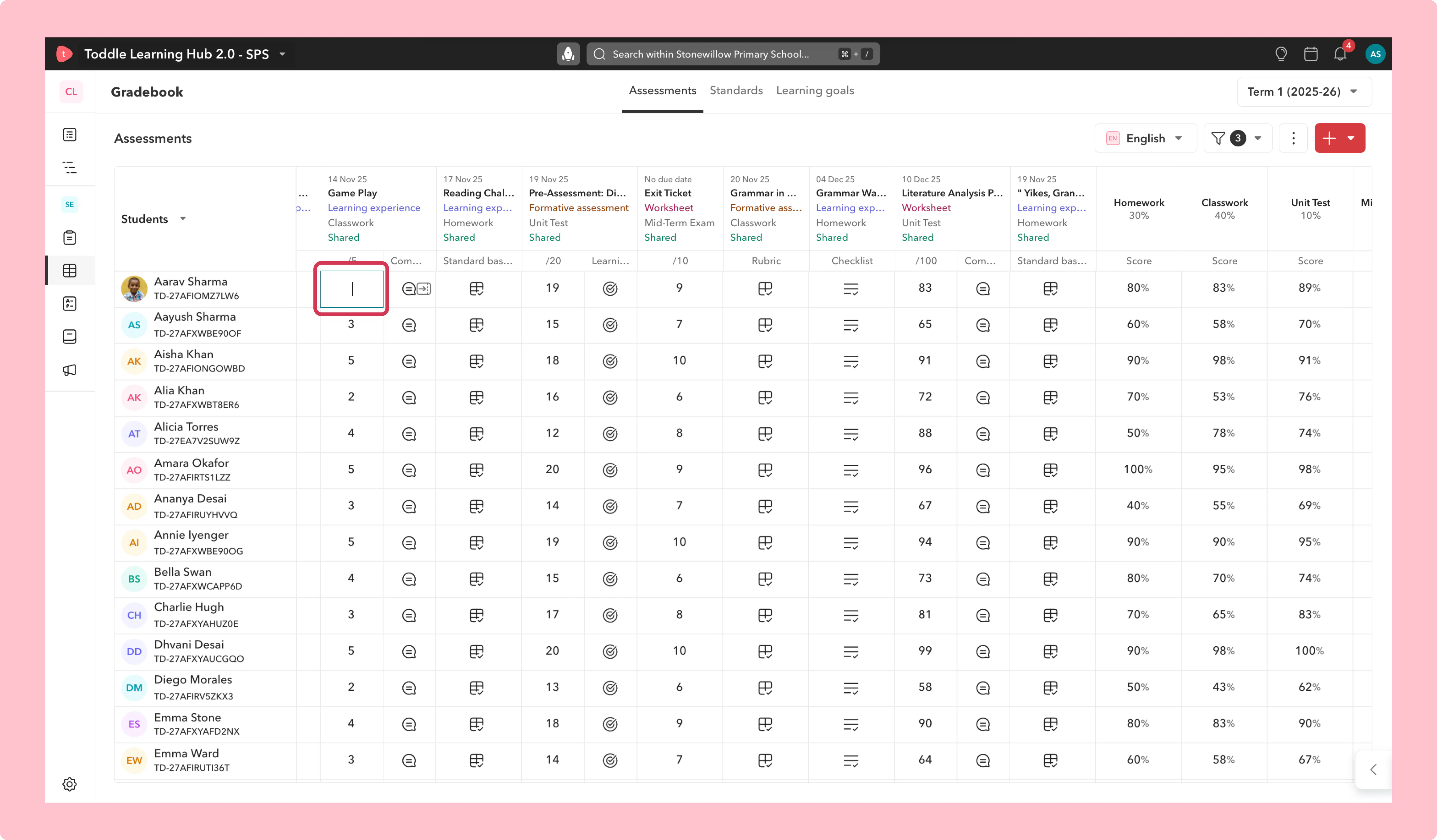Focus the search within Stonewillow Primary field

[x=733, y=54]
